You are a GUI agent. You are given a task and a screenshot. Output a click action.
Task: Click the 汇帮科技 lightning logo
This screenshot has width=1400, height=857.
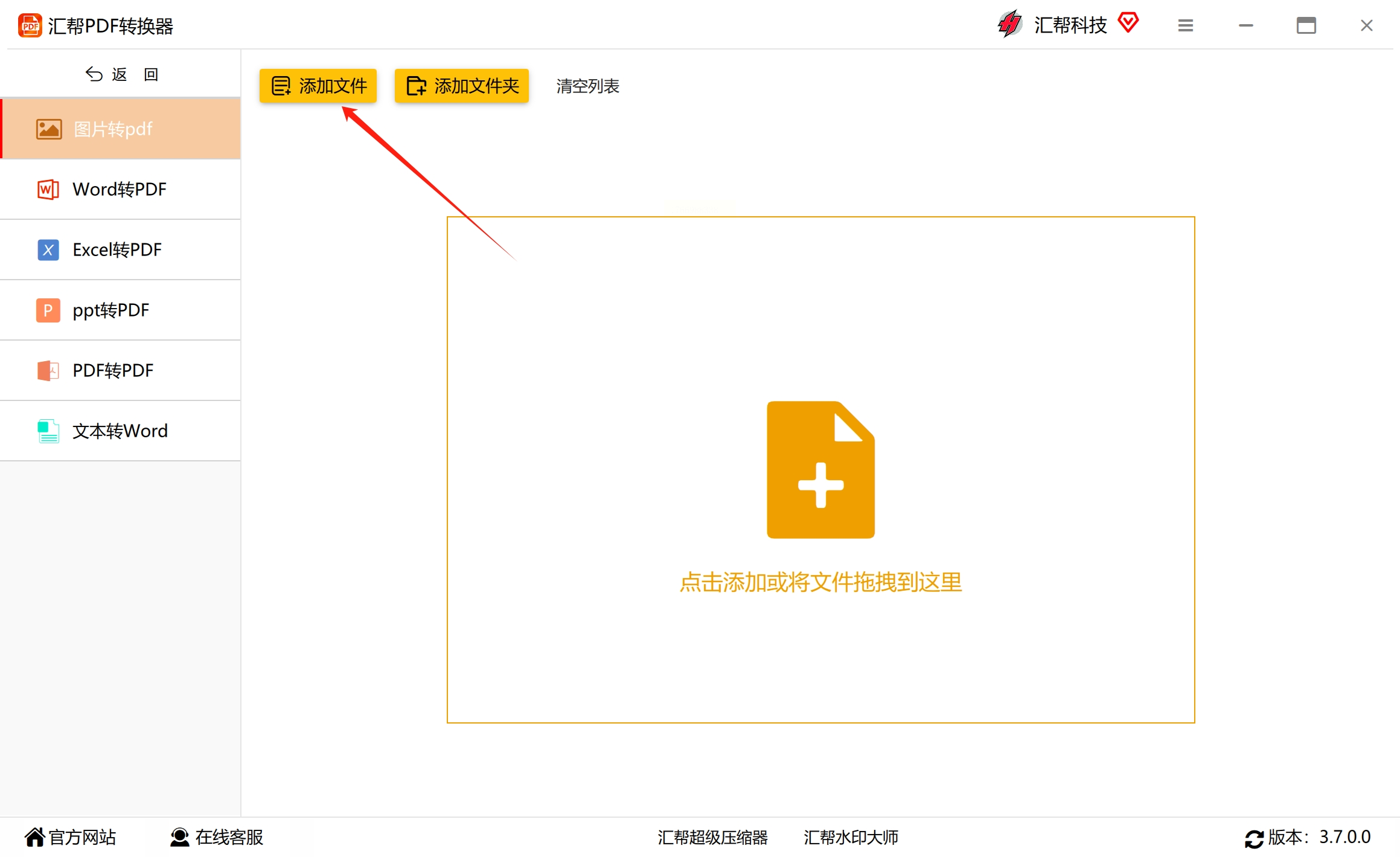pos(1010,24)
